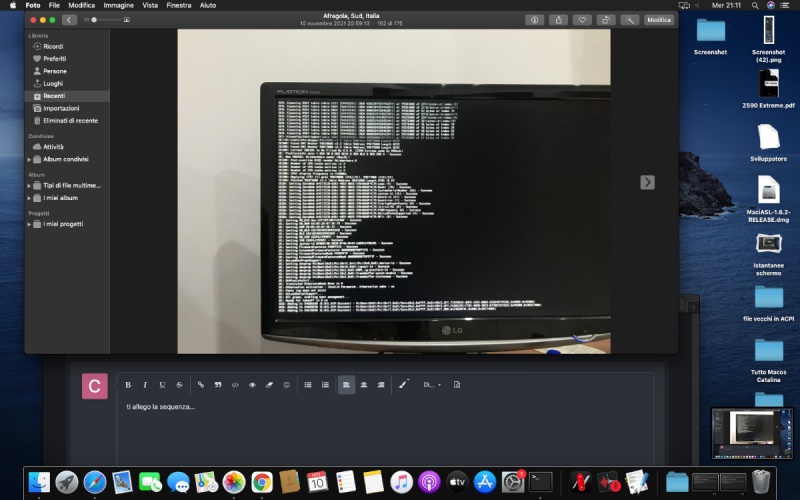The height and width of the screenshot is (500, 800).
Task: Toggle underline formatting in forum editor
Action: [162, 385]
